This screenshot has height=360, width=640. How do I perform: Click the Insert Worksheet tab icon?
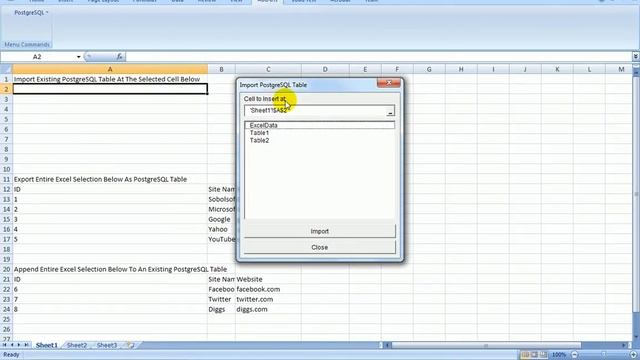tap(131, 345)
